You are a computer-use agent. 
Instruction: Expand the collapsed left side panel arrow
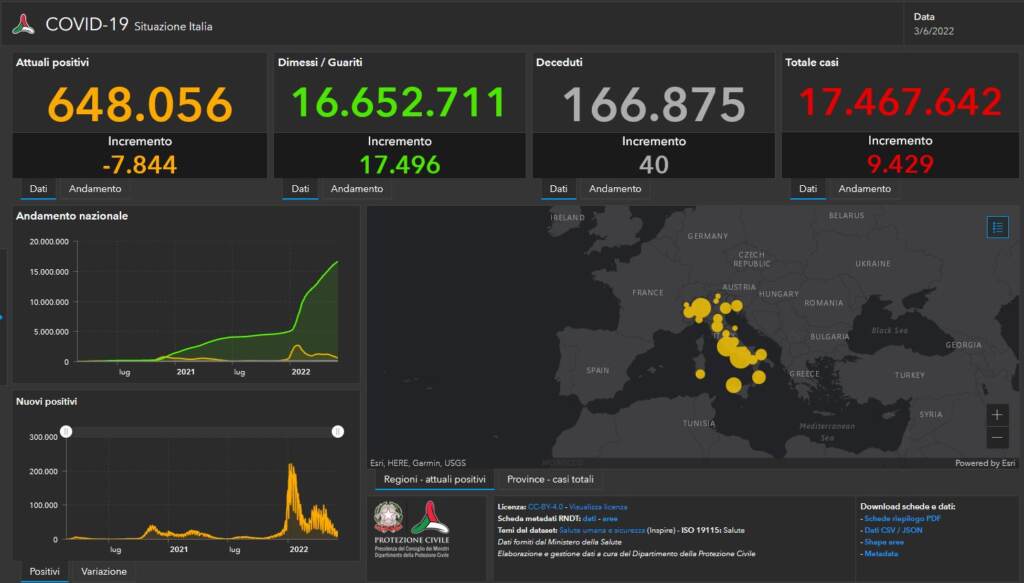coord(3,318)
